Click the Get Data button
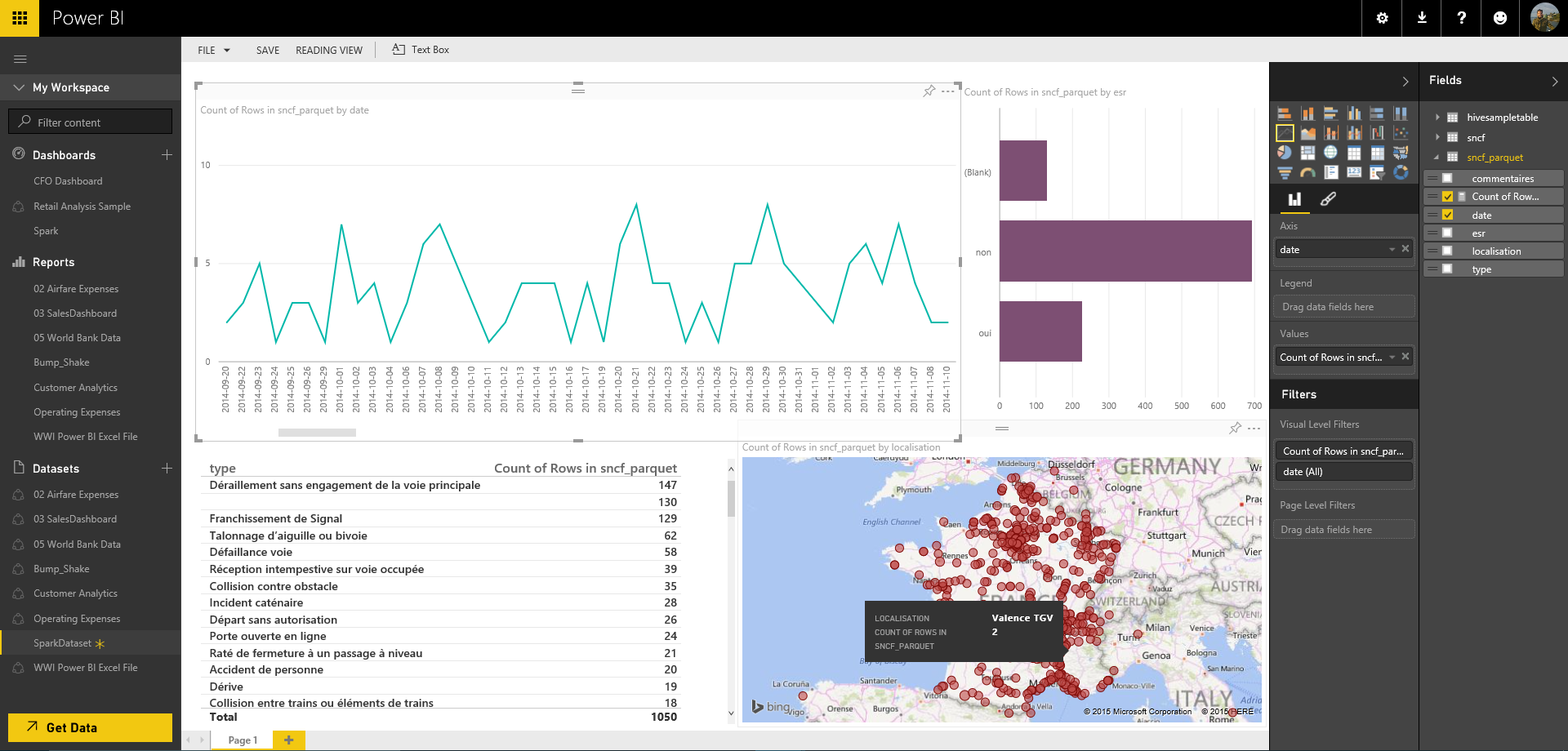 (x=90, y=727)
